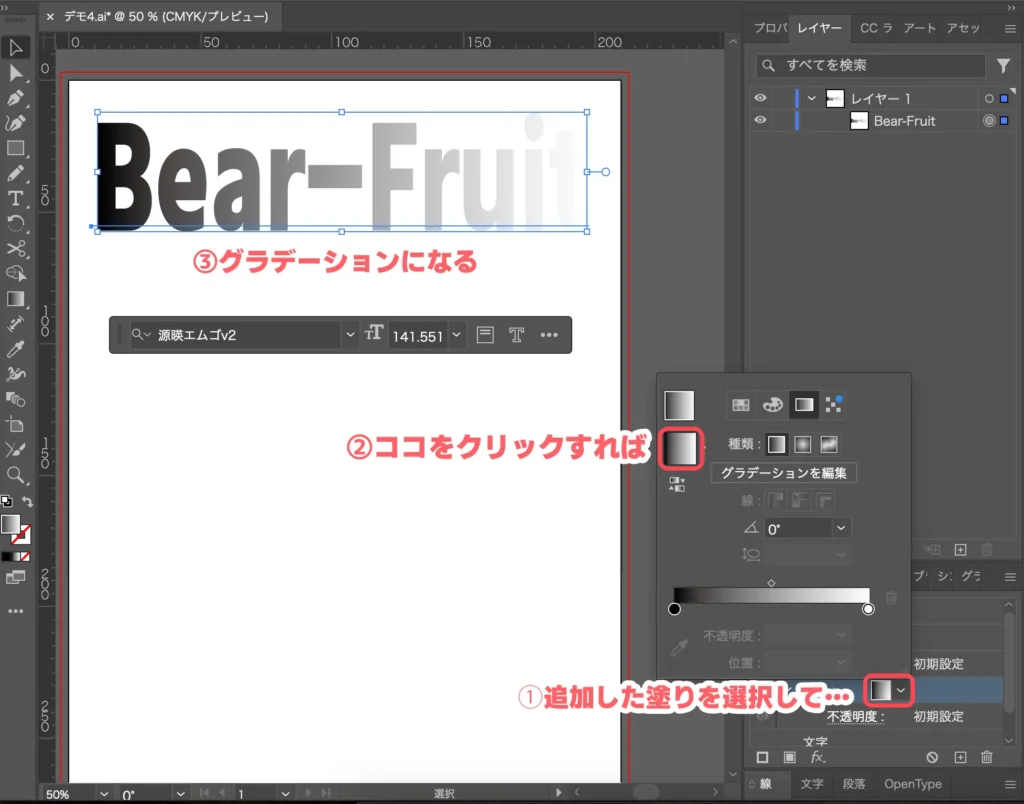Click the new layer button in Layers panel

(x=960, y=549)
